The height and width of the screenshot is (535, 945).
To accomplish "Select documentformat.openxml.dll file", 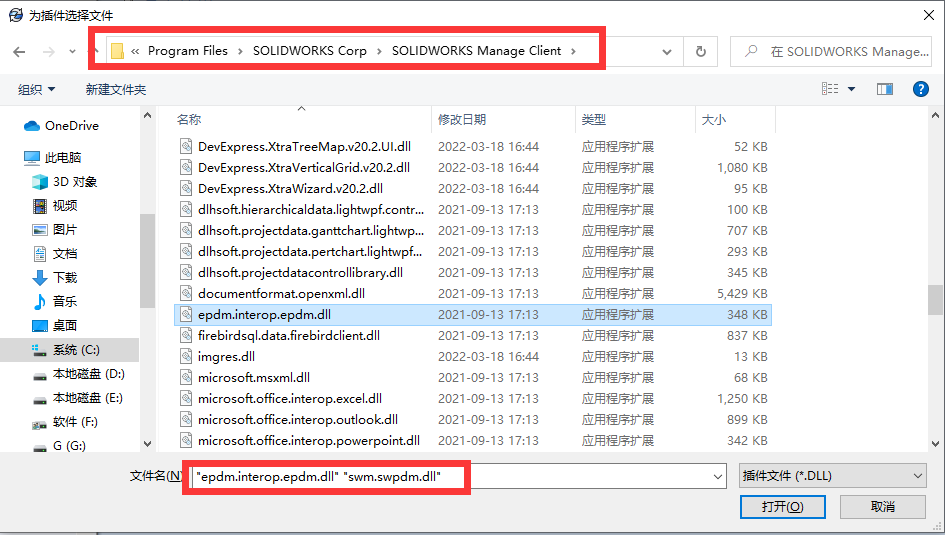I will tap(473, 294).
